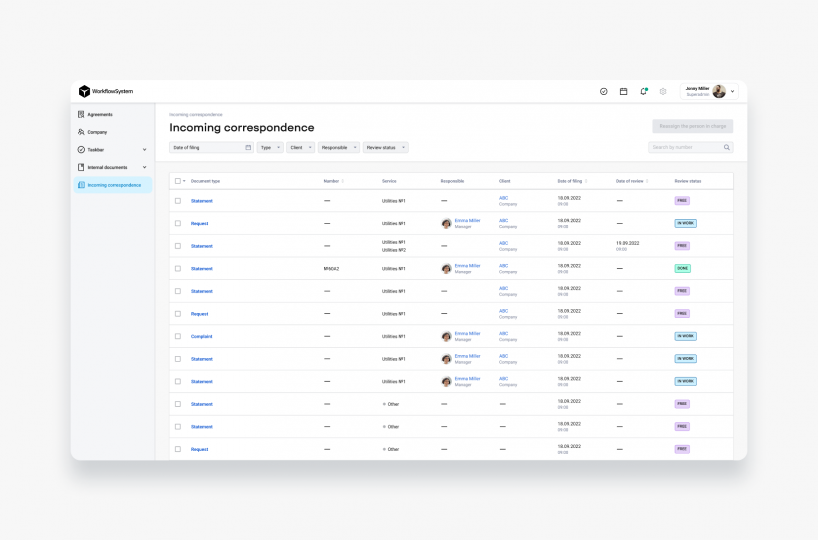818x540 pixels.
Task: Open settings via the gear icon
Action: 663,91
